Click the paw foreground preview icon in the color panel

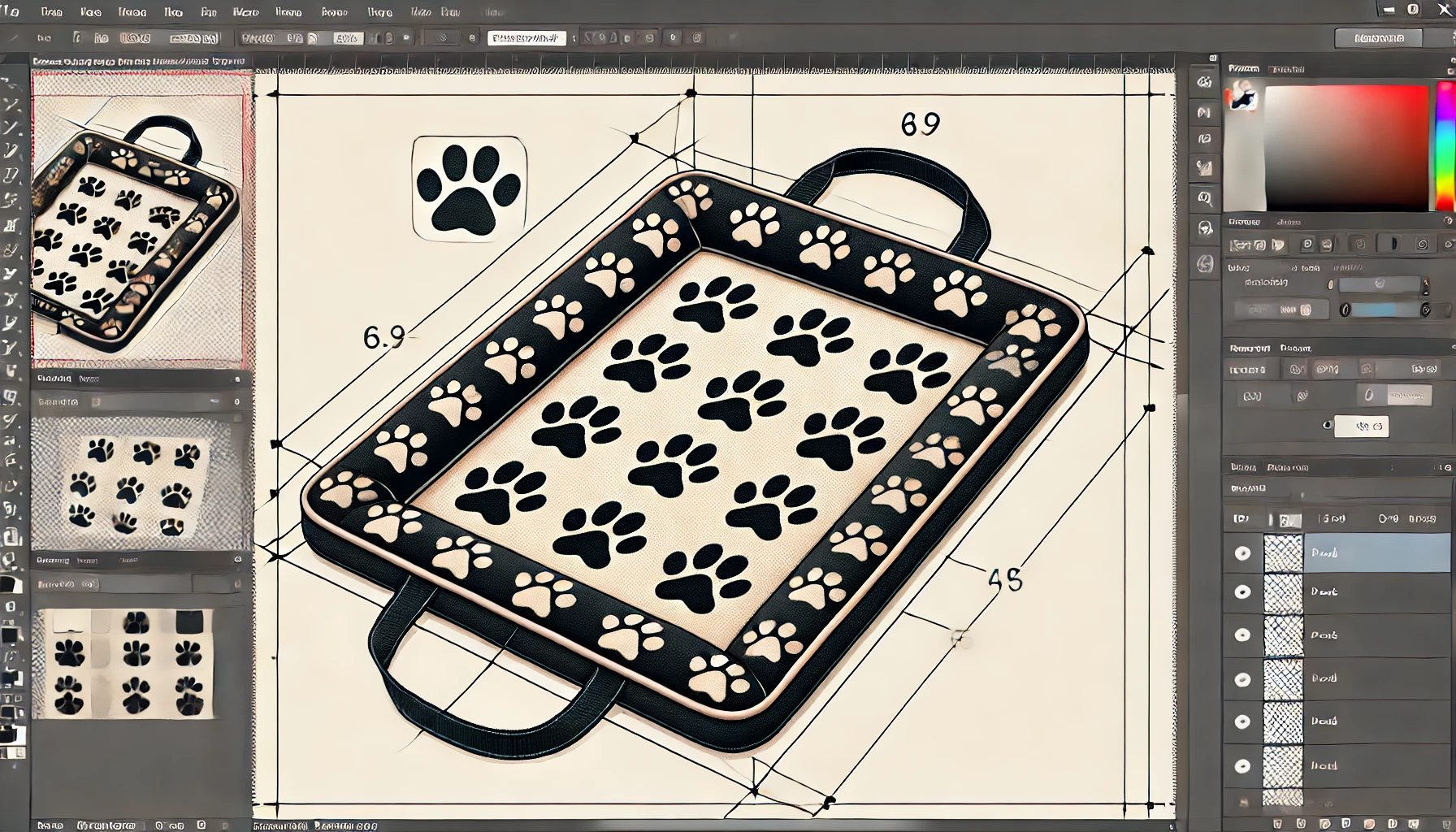point(1243,98)
